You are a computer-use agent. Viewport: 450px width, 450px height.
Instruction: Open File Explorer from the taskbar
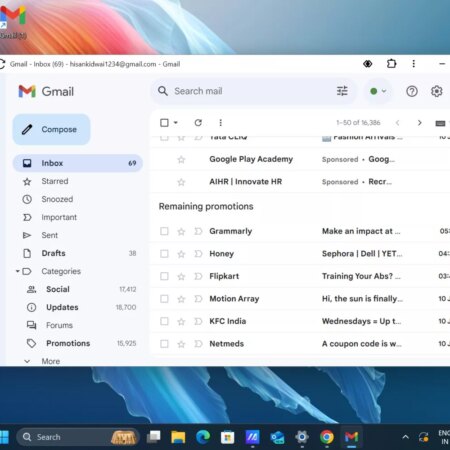click(178, 437)
